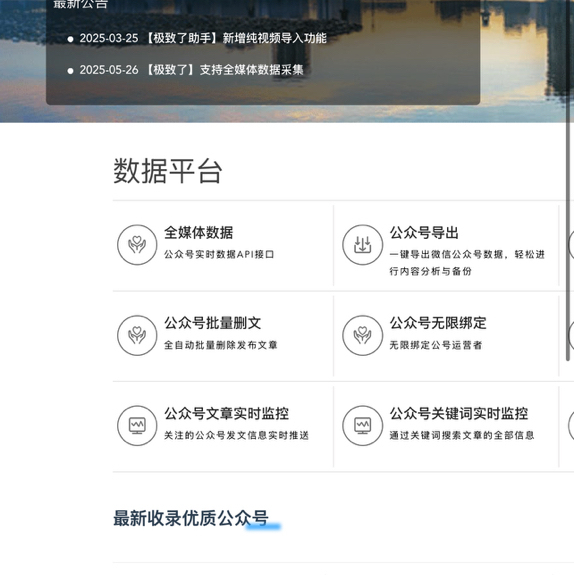Open the 2025-03-25 新增纯视频导入功能 announcement
Image resolution: width=574 pixels, height=575 pixels.
[x=203, y=38]
